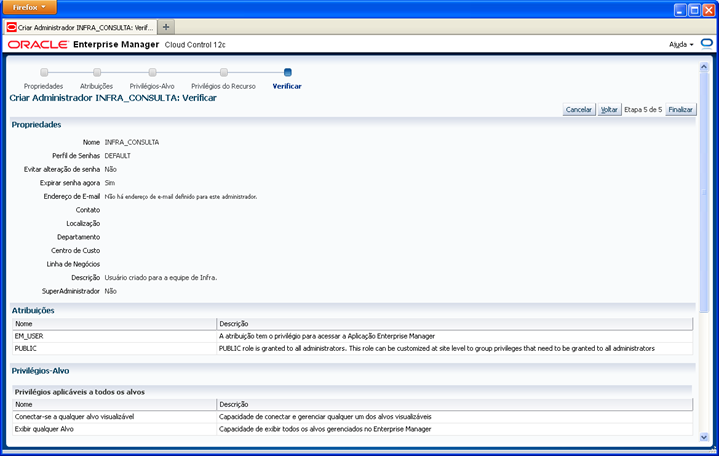Click the page scrollbar up arrow

click(x=704, y=67)
